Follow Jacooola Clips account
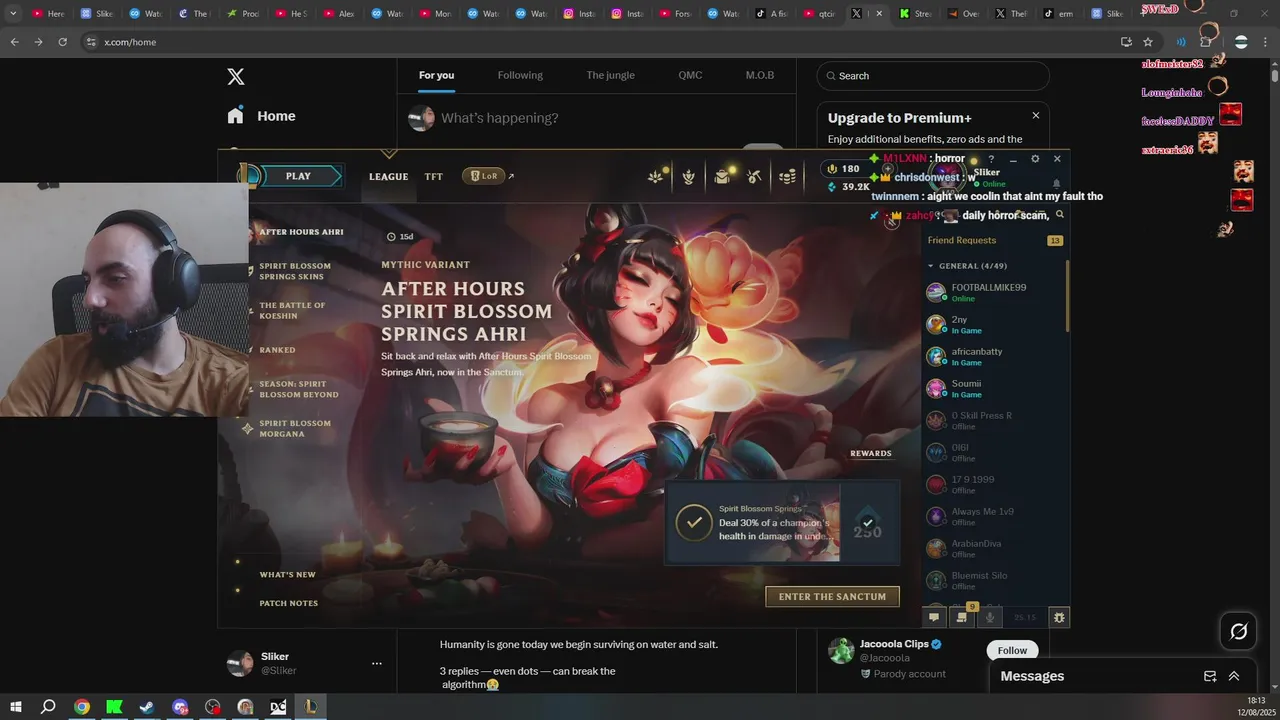 tap(1012, 650)
